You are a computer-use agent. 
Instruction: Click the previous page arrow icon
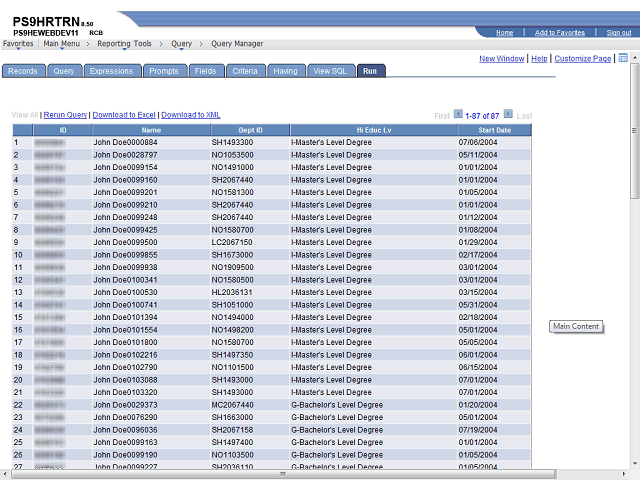pos(458,114)
